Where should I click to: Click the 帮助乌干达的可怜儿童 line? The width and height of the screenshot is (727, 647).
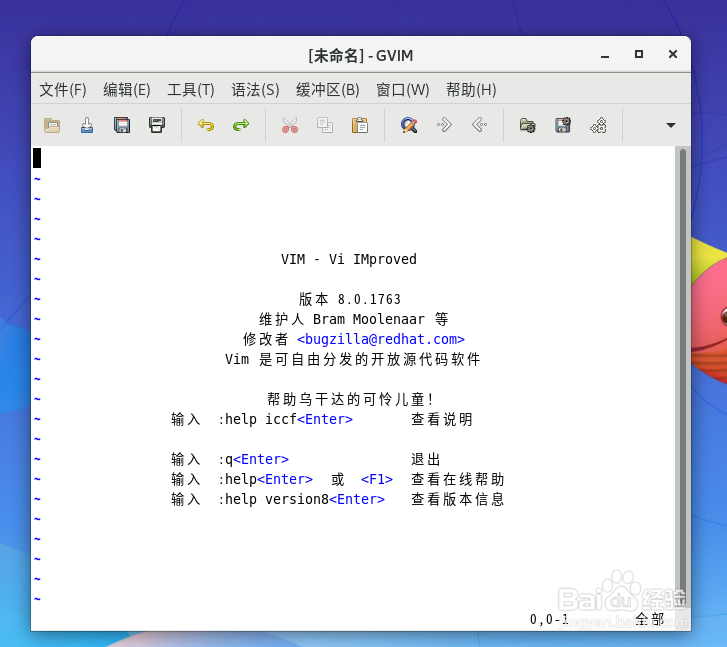(x=351, y=399)
